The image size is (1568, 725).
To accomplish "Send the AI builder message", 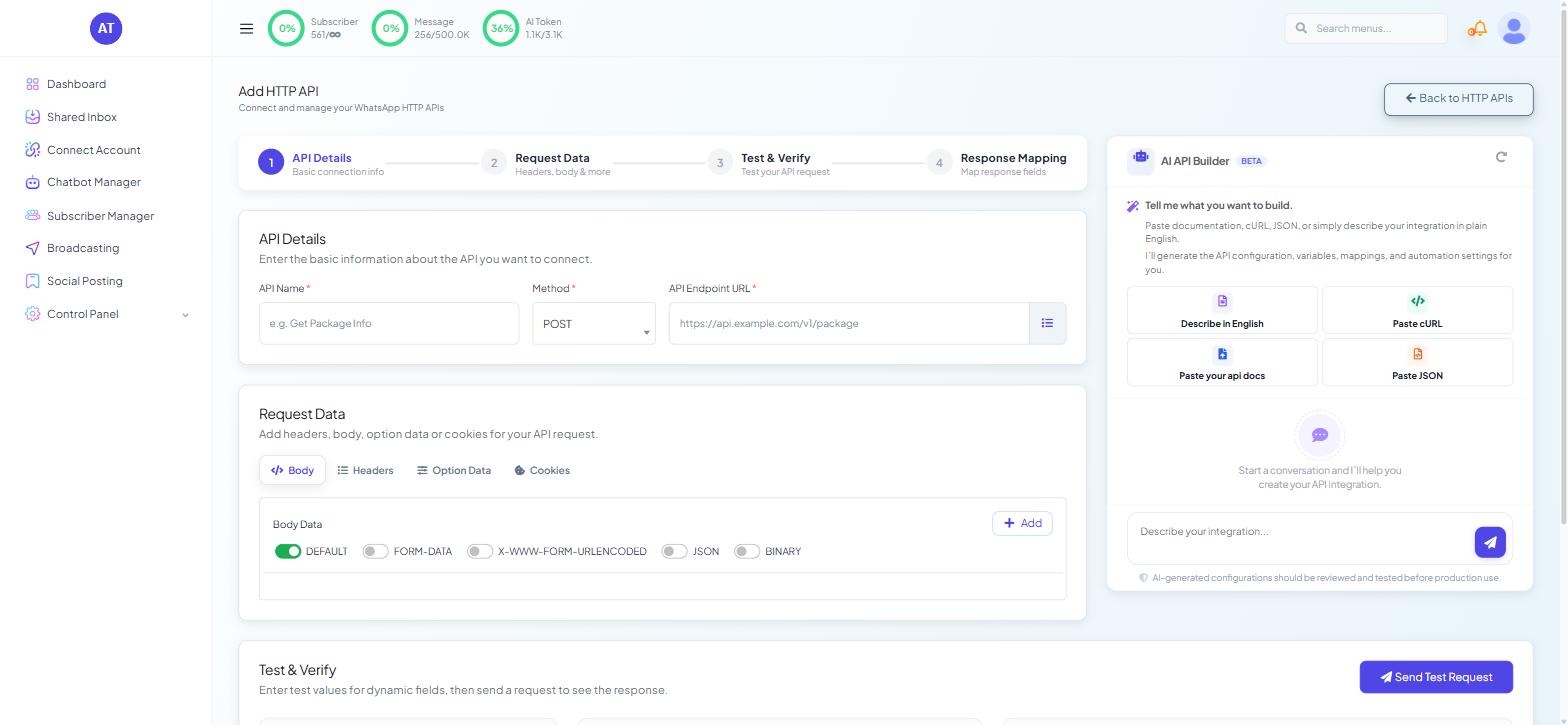I will [1490, 542].
